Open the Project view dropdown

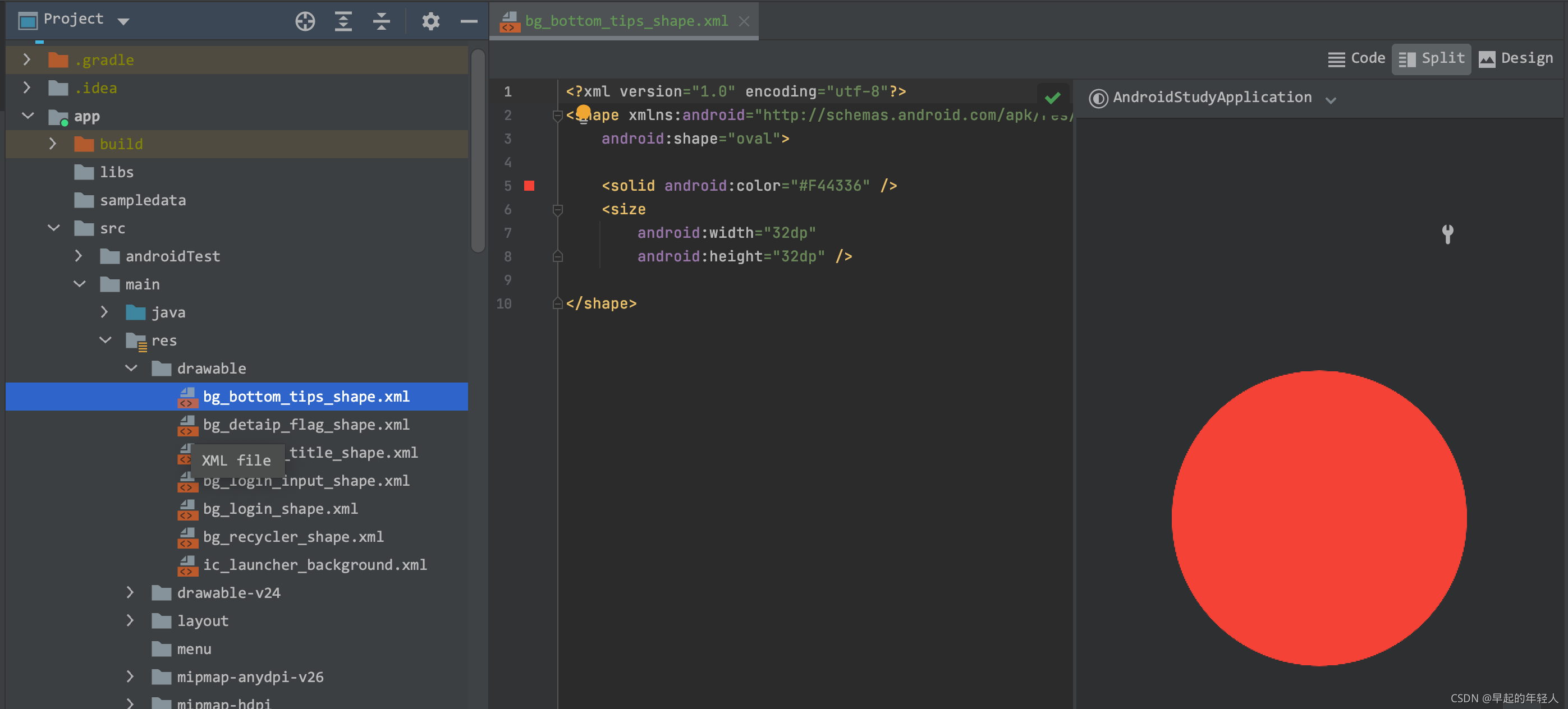point(123,20)
